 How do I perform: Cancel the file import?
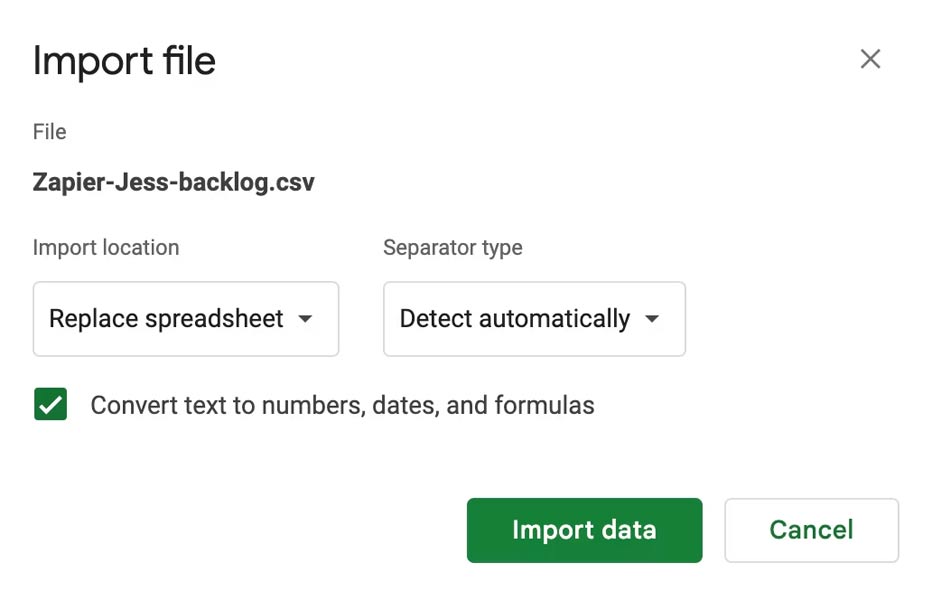coord(811,530)
